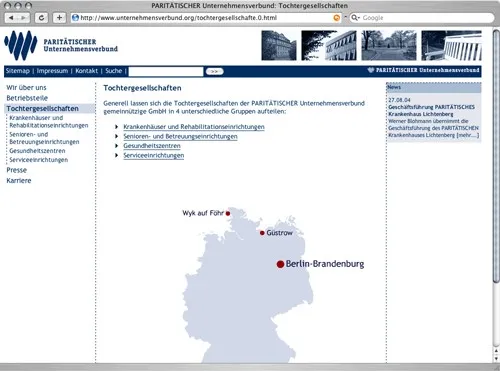Image resolution: width=500 pixels, height=371 pixels.
Task: Submit search with the >> button
Action: [x=214, y=71]
